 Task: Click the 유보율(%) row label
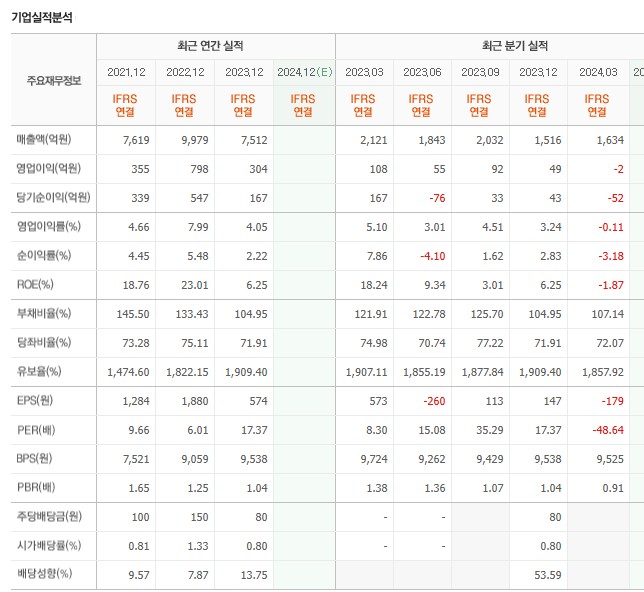click(39, 371)
